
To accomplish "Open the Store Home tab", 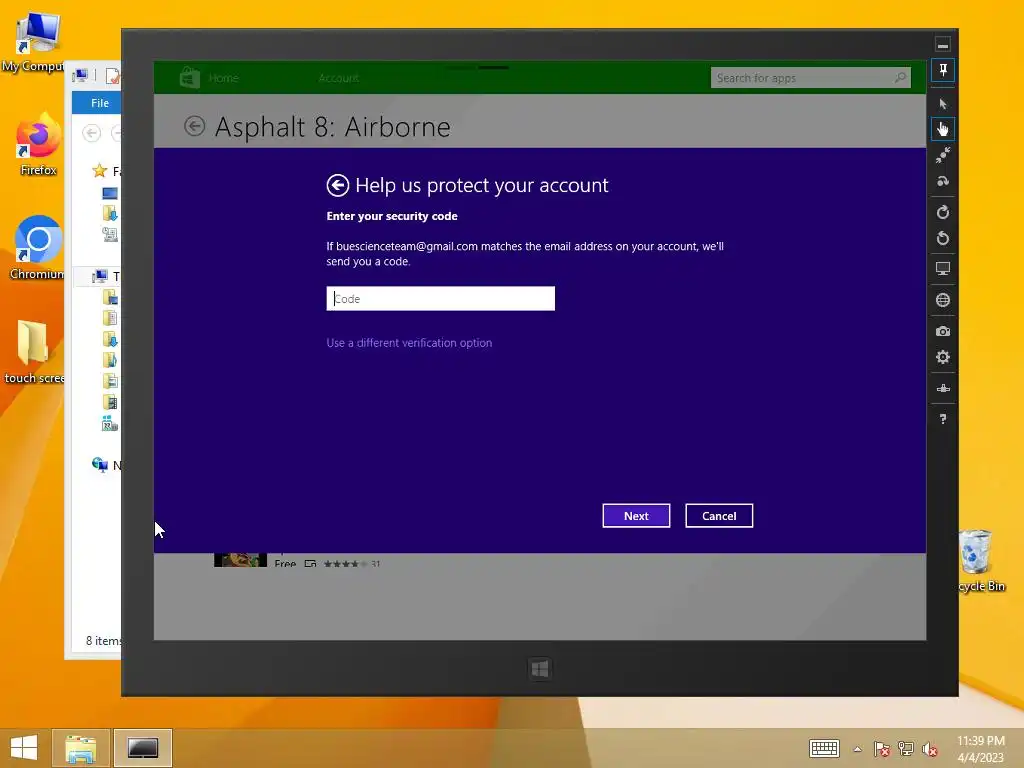I will point(223,78).
